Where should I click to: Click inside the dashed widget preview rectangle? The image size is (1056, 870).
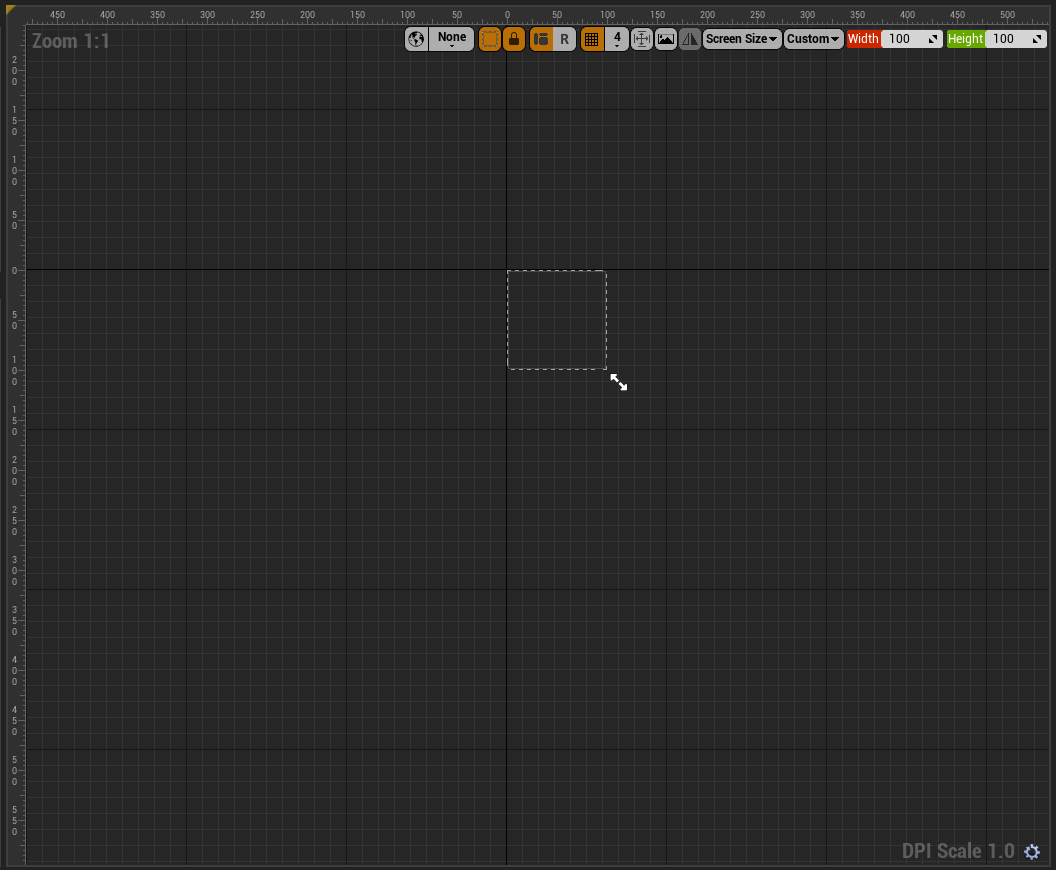click(557, 320)
